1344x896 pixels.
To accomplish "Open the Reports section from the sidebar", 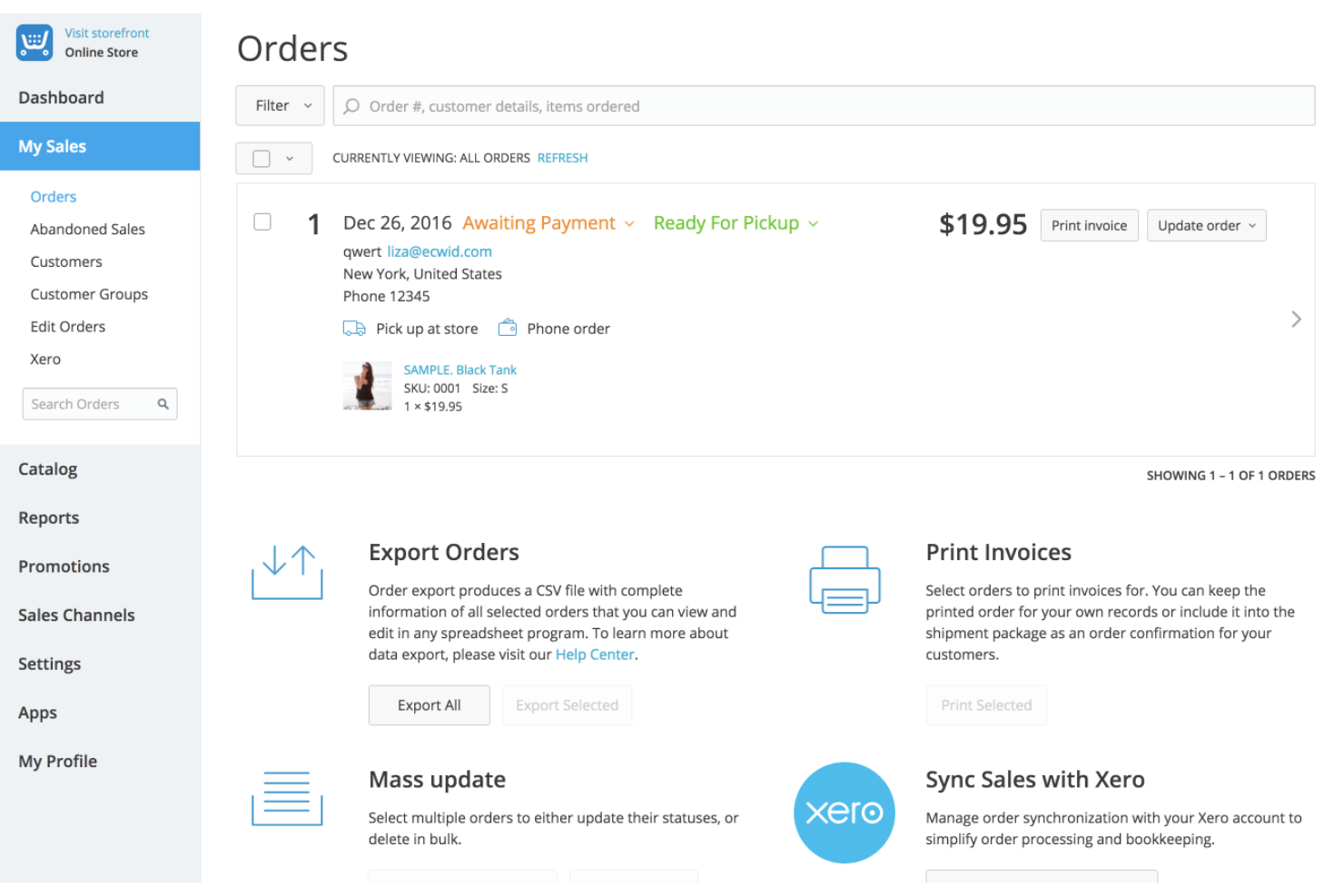I will click(48, 517).
